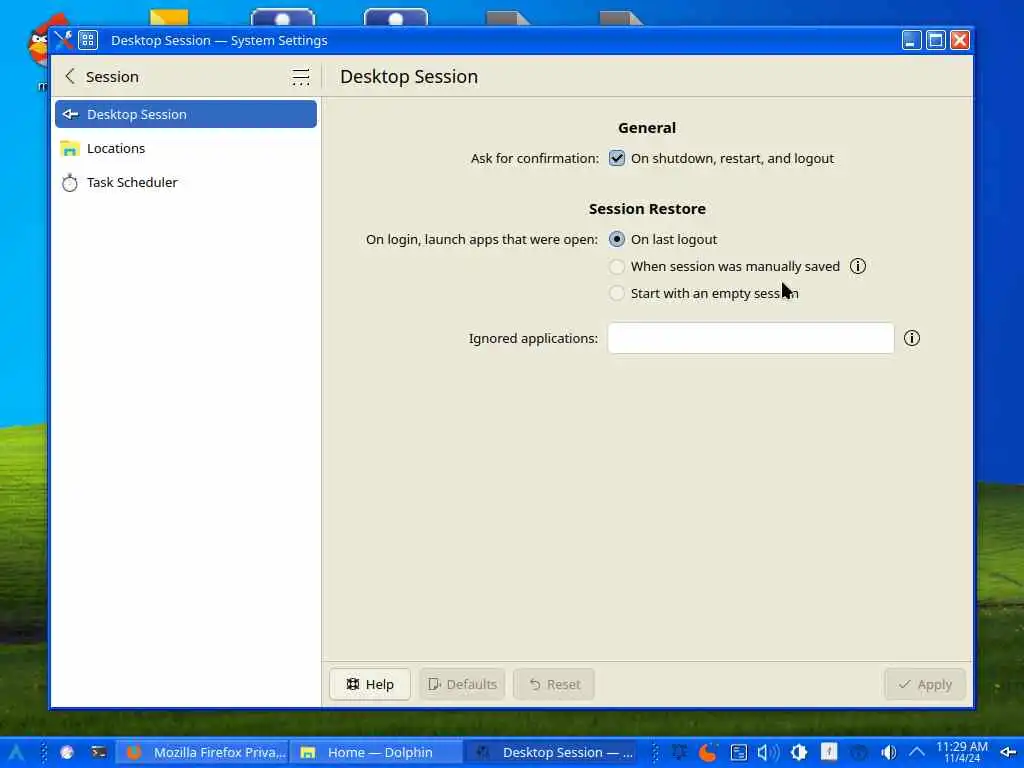
Task: Click the filled speaker tray icon
Action: pyautogui.click(x=888, y=753)
